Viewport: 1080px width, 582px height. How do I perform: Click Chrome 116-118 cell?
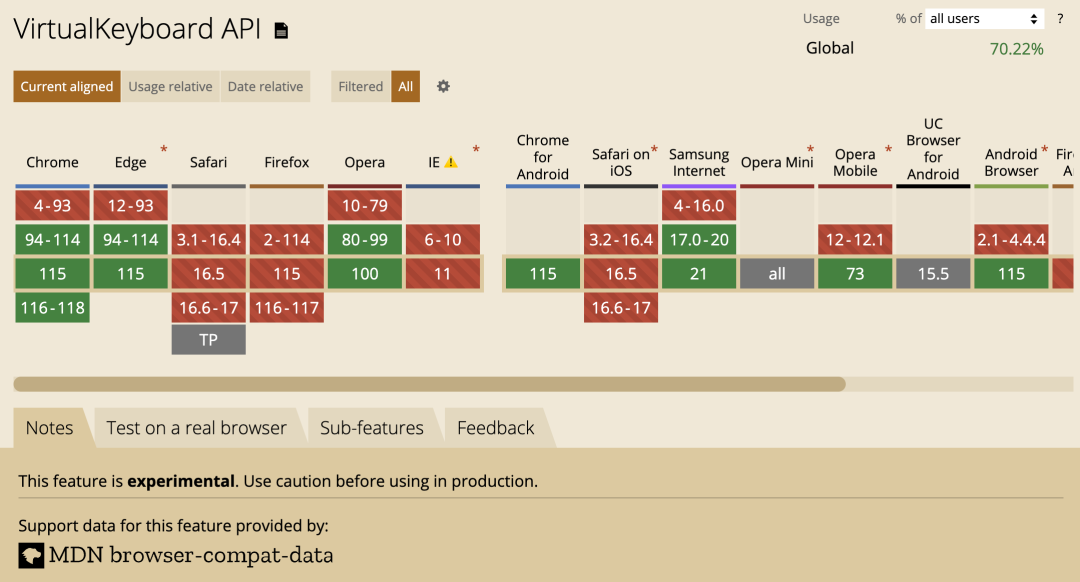(x=52, y=307)
